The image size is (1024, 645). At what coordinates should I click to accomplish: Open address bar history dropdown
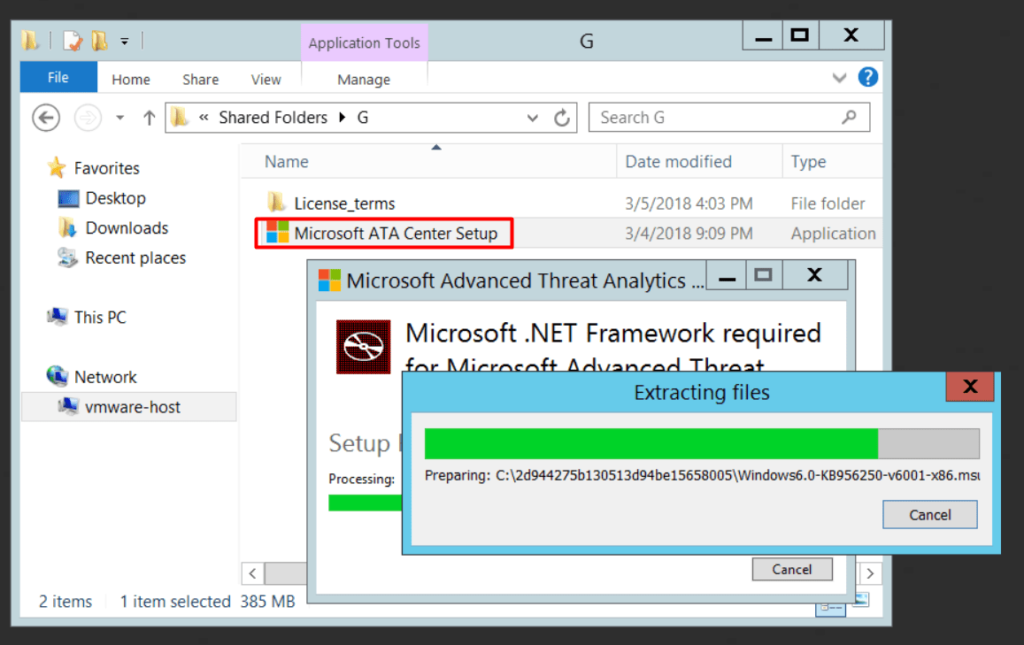532,118
